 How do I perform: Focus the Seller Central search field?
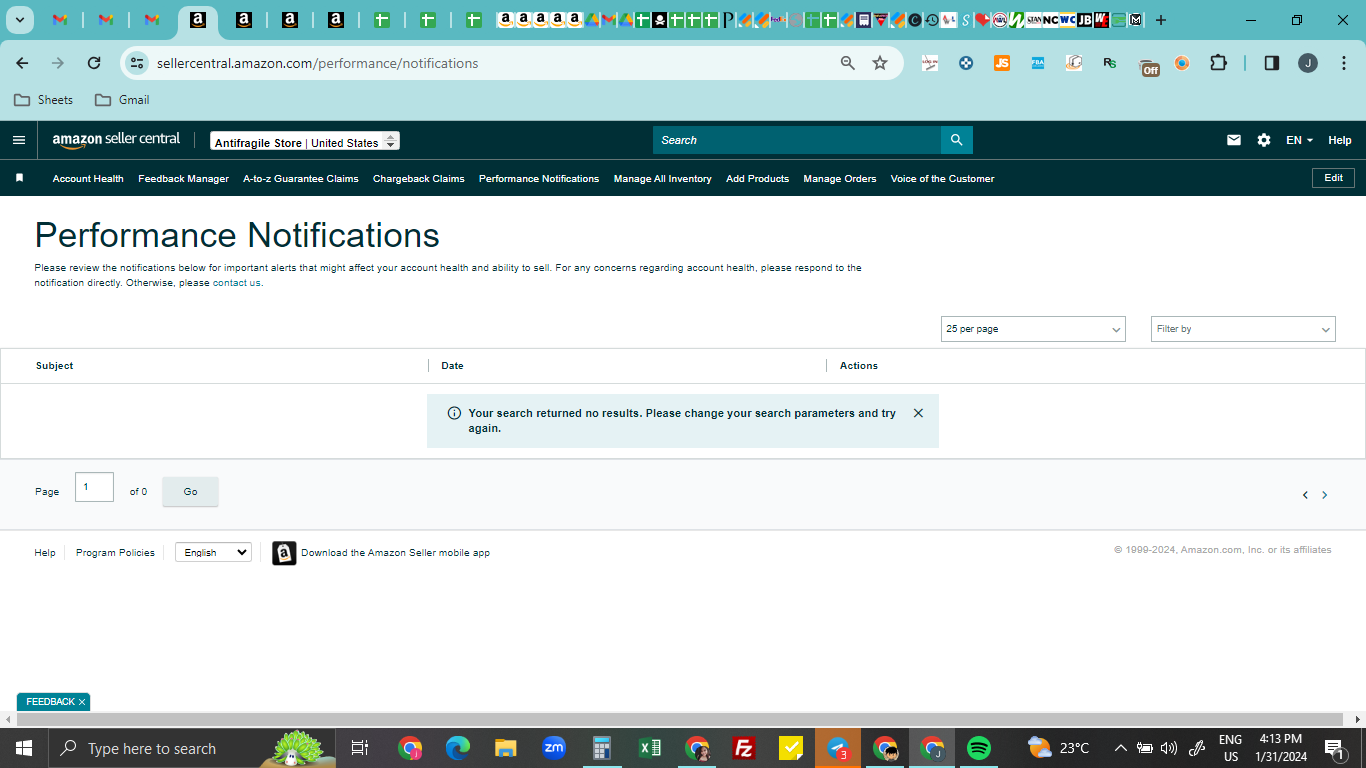(x=797, y=140)
